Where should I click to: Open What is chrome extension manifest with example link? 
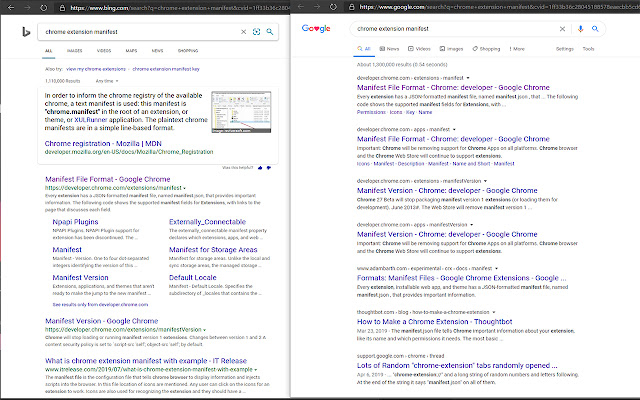point(146,361)
